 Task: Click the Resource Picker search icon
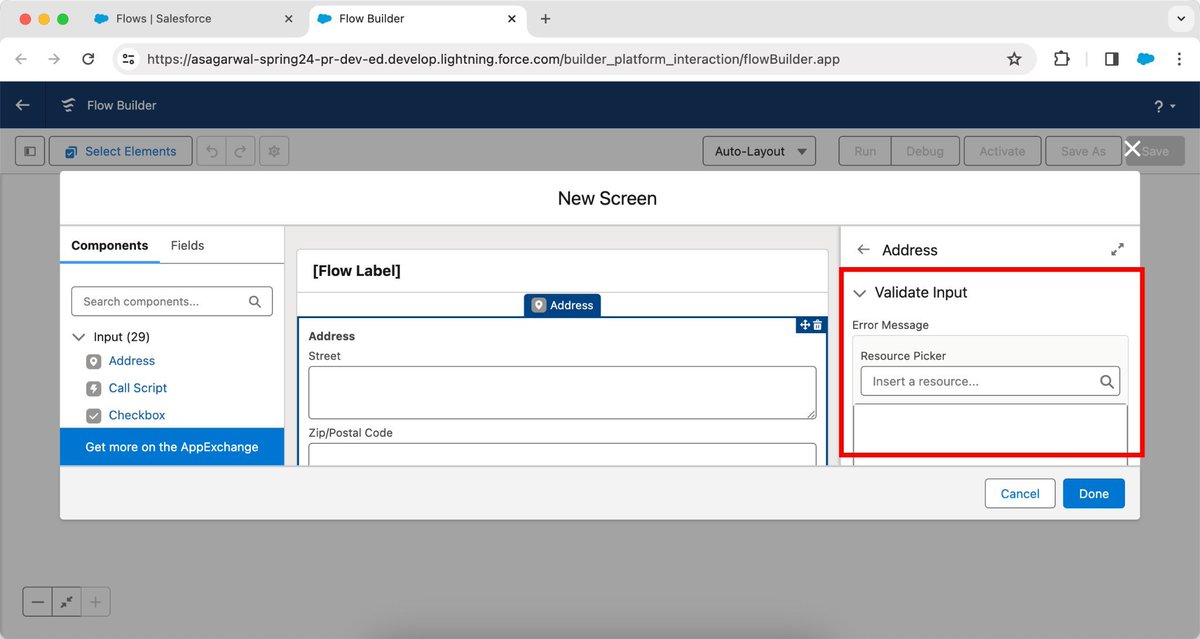pyautogui.click(x=1107, y=381)
